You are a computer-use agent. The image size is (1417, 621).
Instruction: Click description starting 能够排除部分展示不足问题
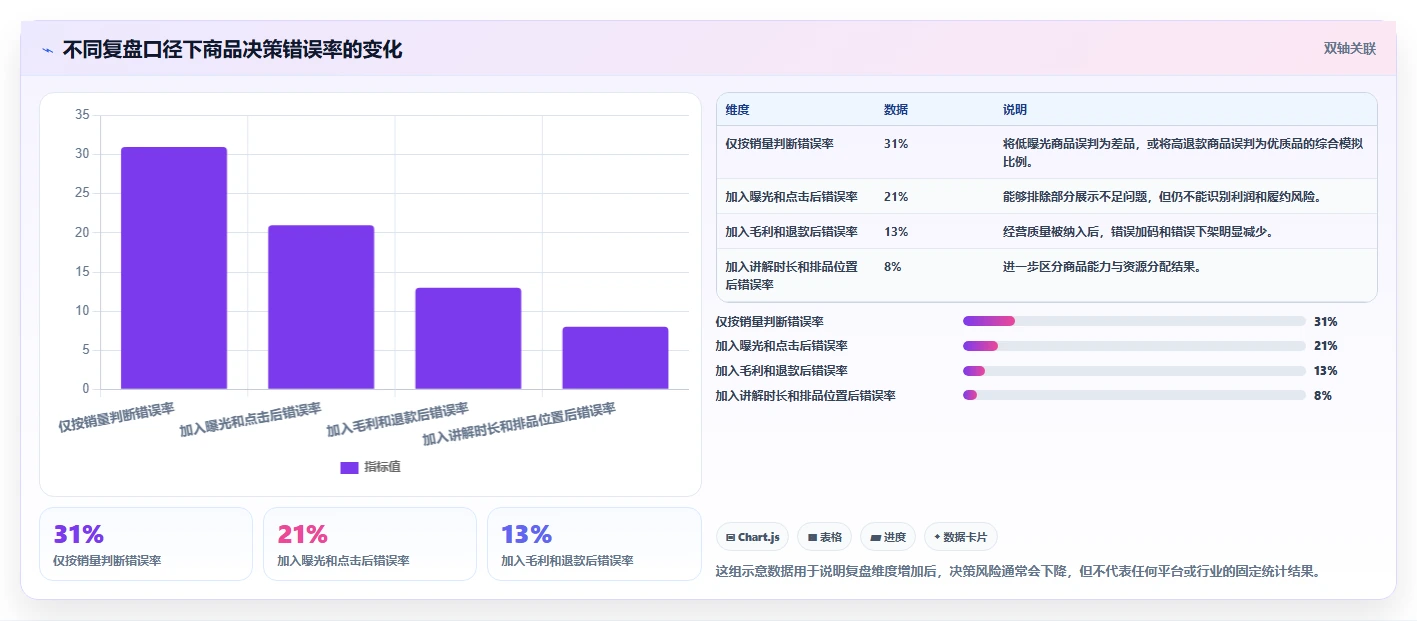click(1163, 197)
